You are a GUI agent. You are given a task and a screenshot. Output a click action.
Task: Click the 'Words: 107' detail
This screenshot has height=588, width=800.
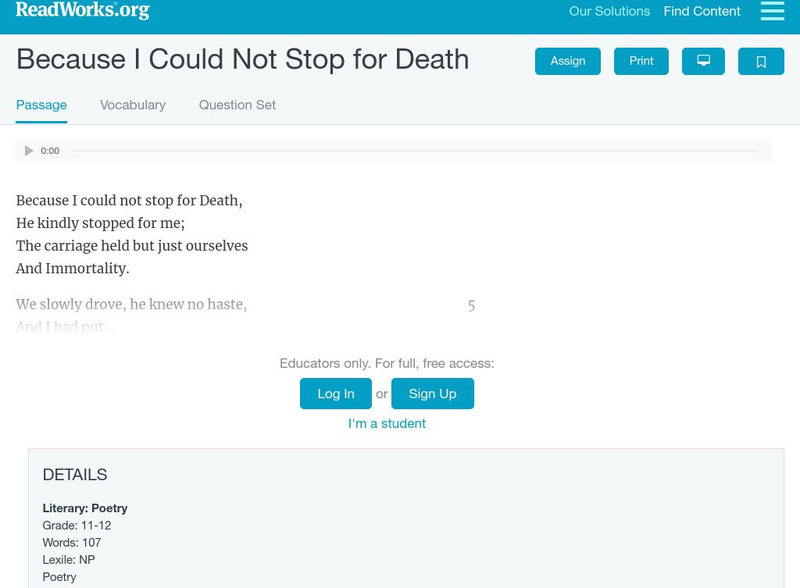tap(72, 543)
